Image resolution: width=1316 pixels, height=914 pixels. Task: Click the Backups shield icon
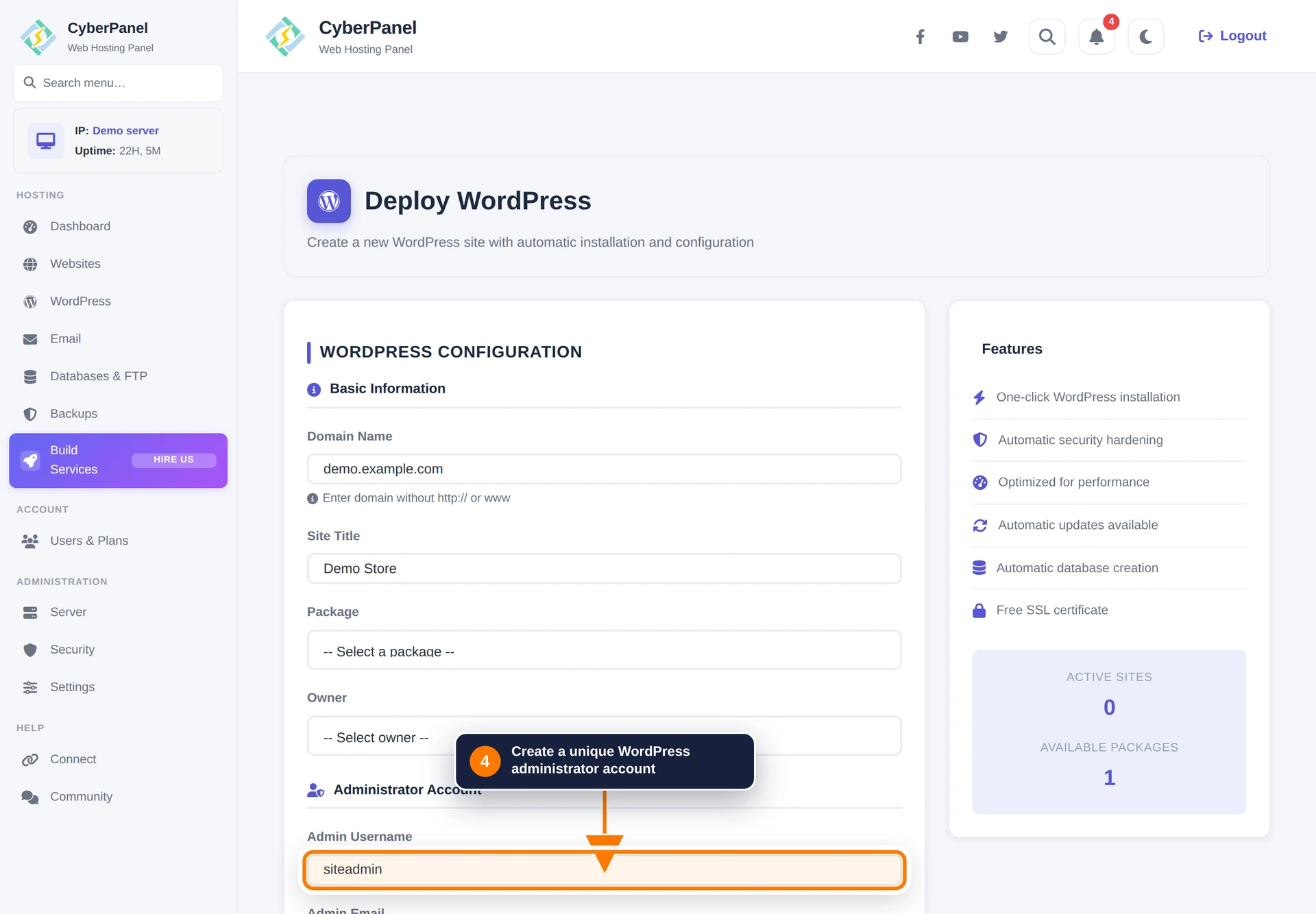pyautogui.click(x=30, y=415)
